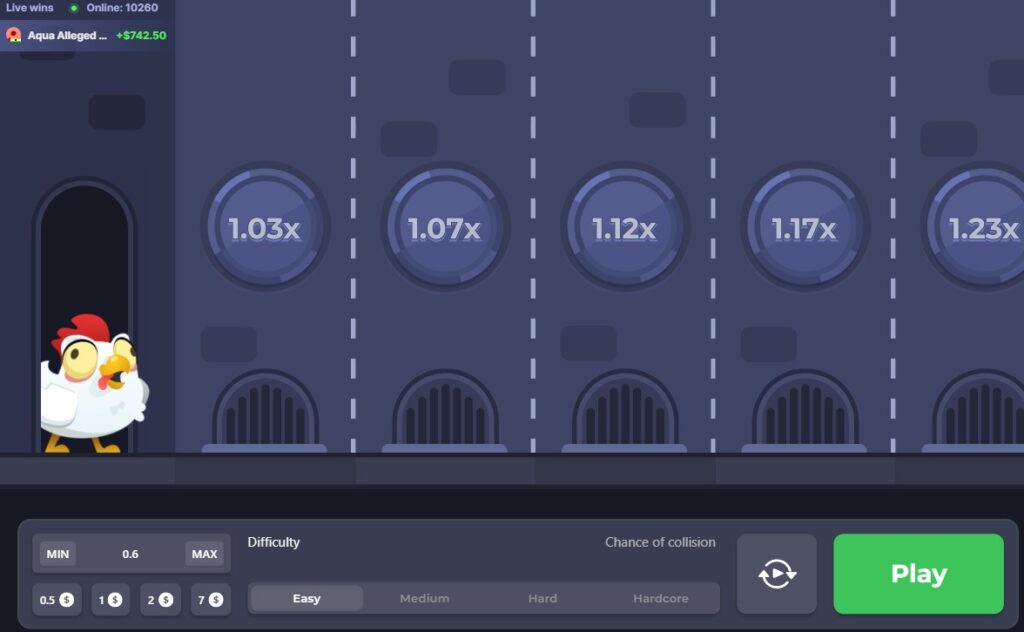The height and width of the screenshot is (632, 1024).
Task: Set difficulty to Hardcore
Action: [660, 599]
